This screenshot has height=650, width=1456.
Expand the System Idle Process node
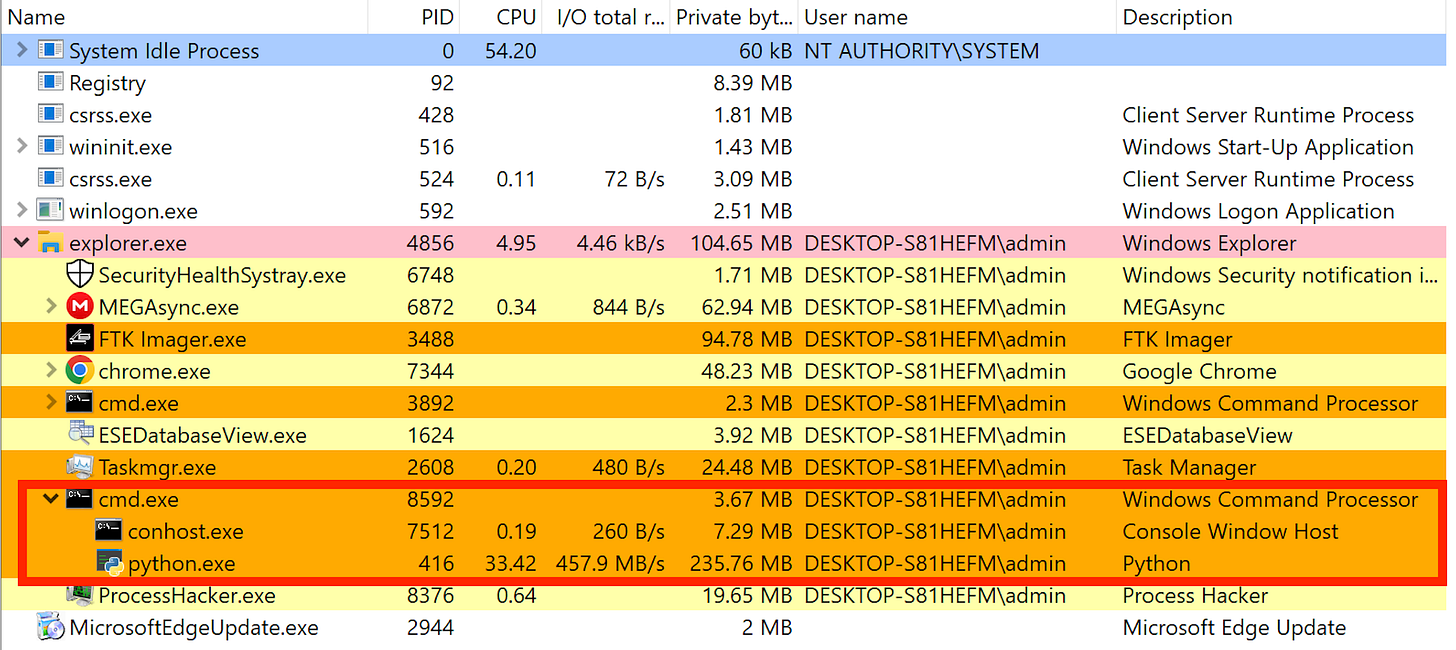[21, 51]
